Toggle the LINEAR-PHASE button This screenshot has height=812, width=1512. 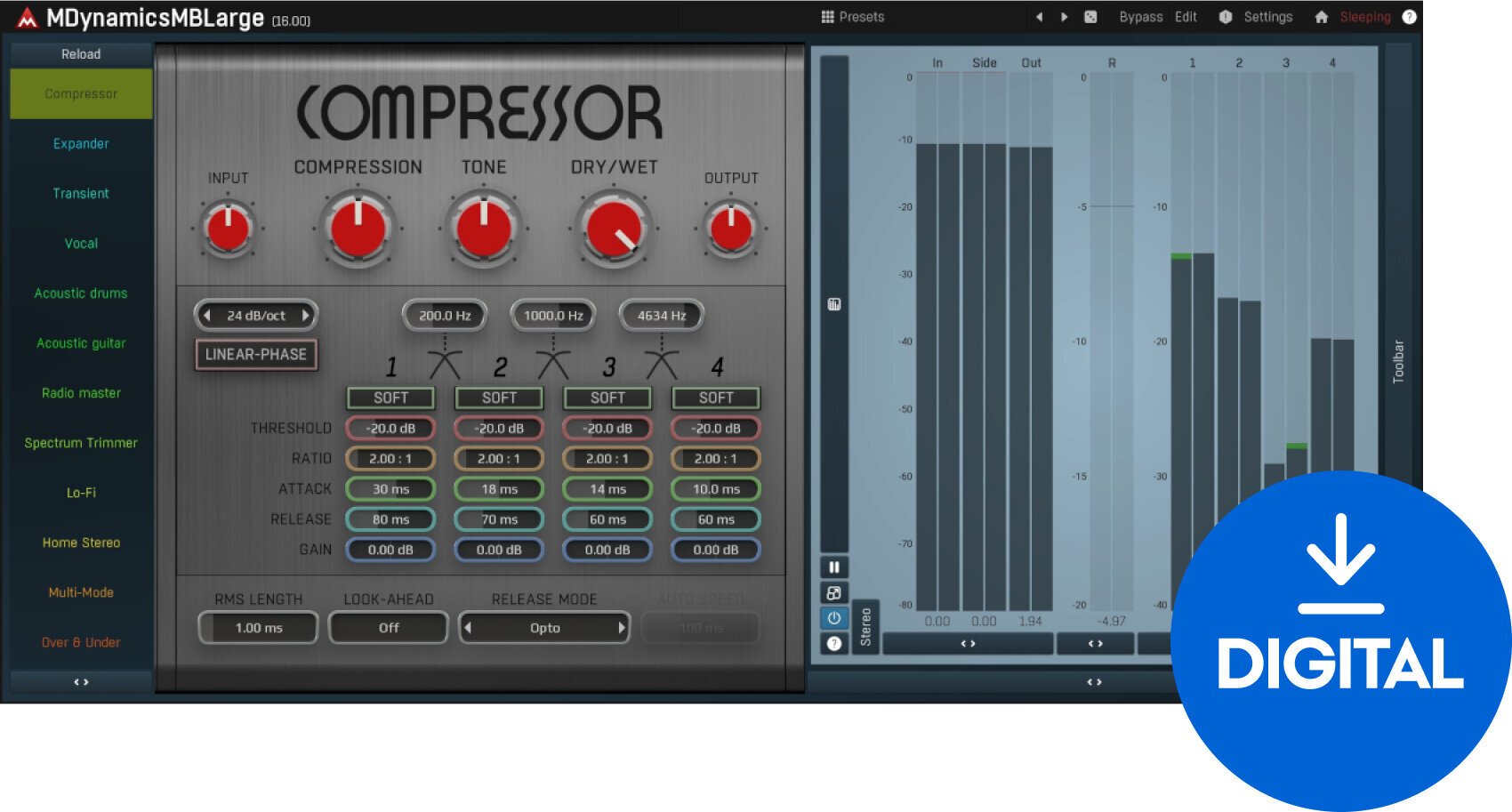click(256, 354)
